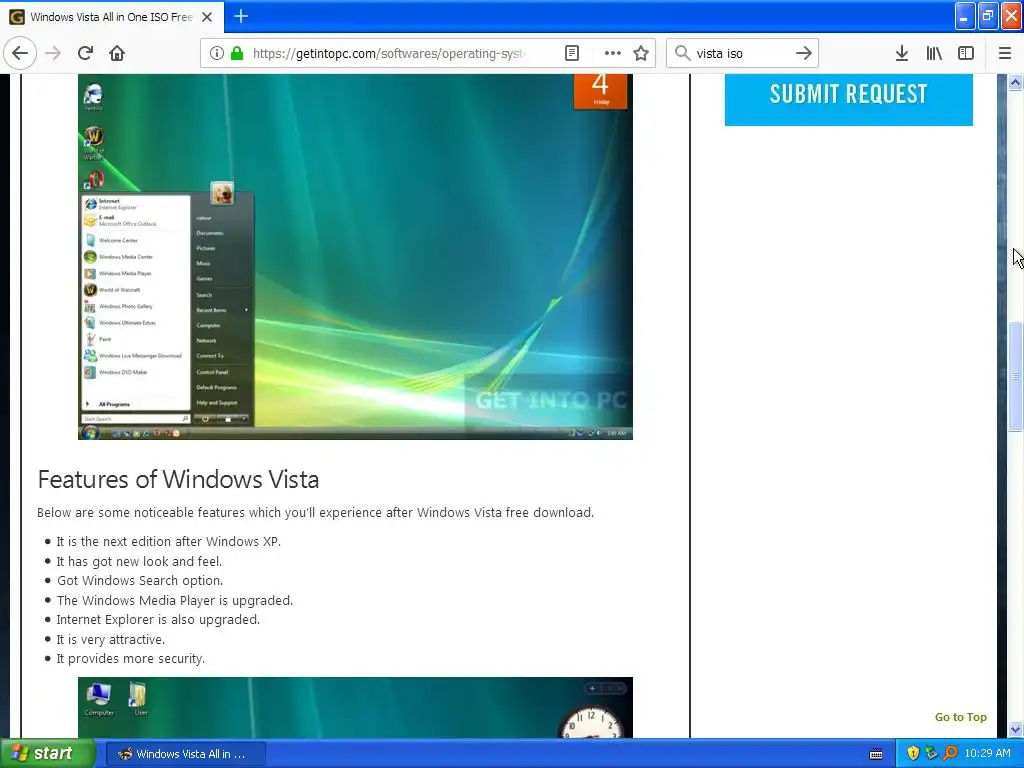1024x768 pixels.
Task: Open the Vista desktop clock screenshot image
Action: (x=355, y=707)
